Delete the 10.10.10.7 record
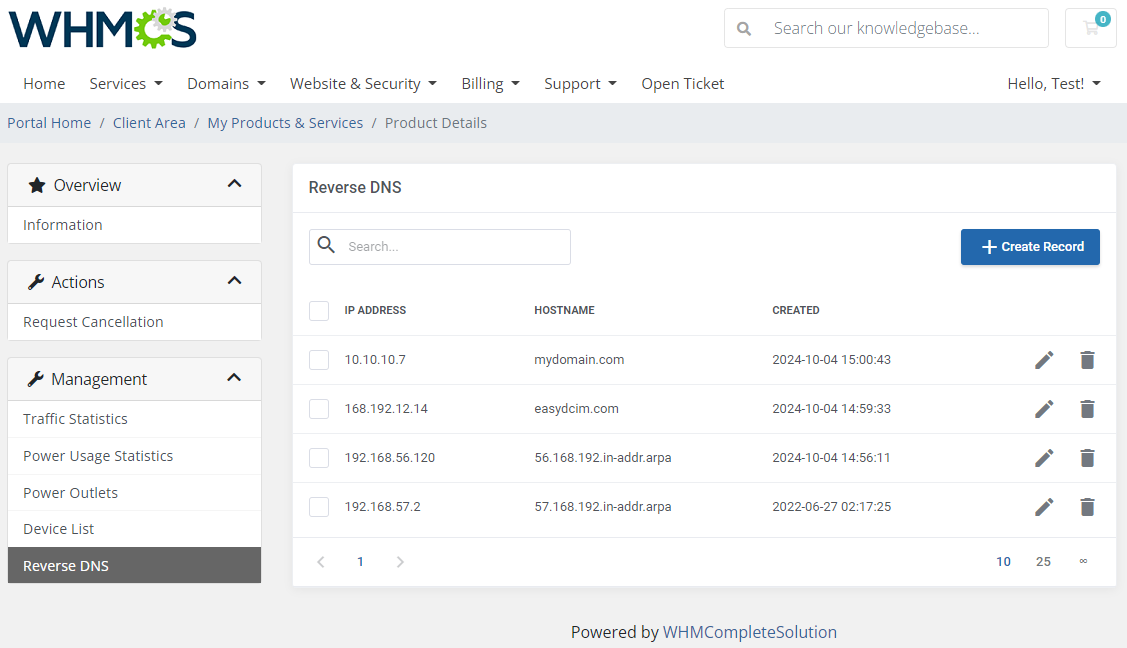This screenshot has width=1127, height=648. coord(1087,359)
